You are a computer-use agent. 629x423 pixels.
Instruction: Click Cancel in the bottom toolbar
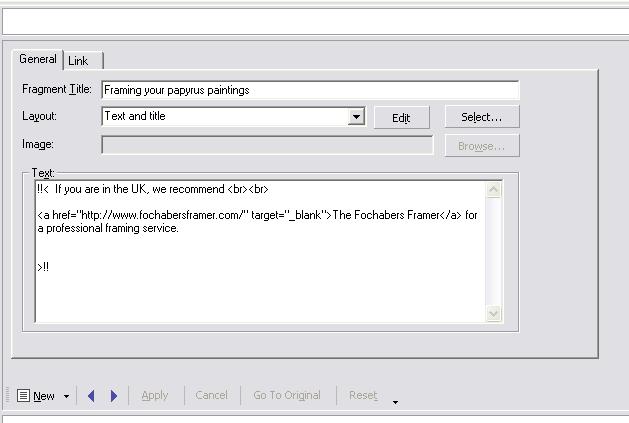[x=211, y=396]
